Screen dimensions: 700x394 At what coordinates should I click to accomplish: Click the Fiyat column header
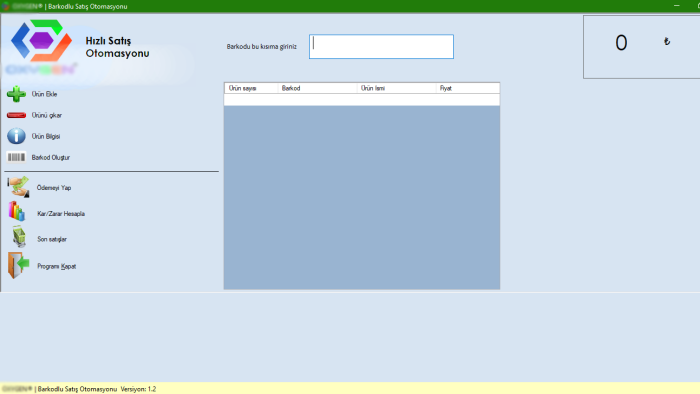point(467,88)
